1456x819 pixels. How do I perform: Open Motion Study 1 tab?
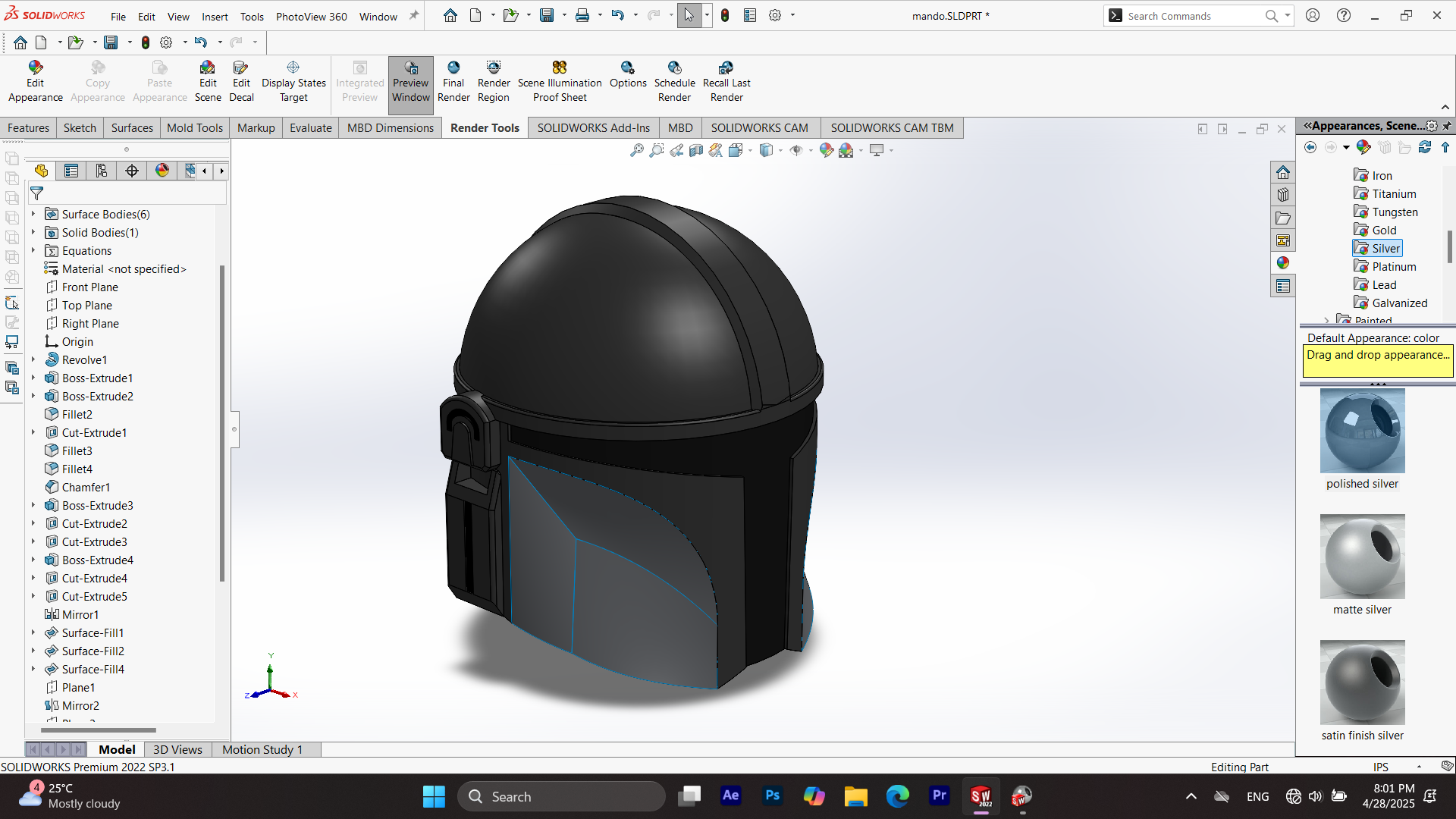[262, 750]
